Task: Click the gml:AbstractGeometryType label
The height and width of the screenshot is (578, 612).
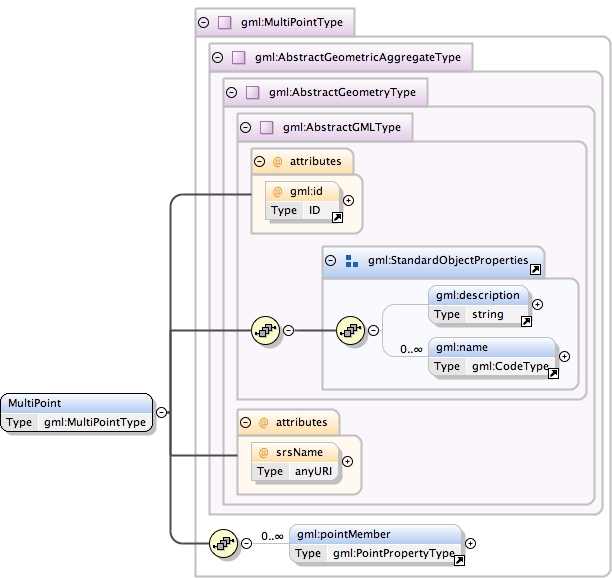Action: [x=342, y=92]
